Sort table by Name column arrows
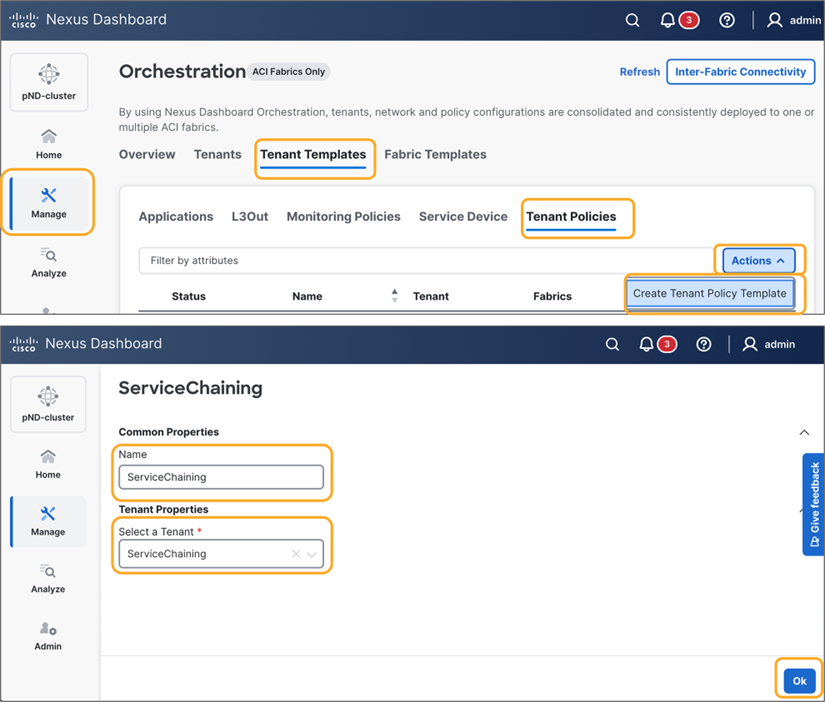 point(395,296)
